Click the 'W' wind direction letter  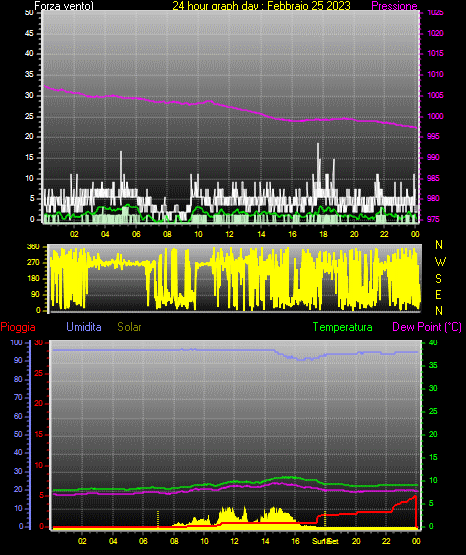(x=440, y=262)
